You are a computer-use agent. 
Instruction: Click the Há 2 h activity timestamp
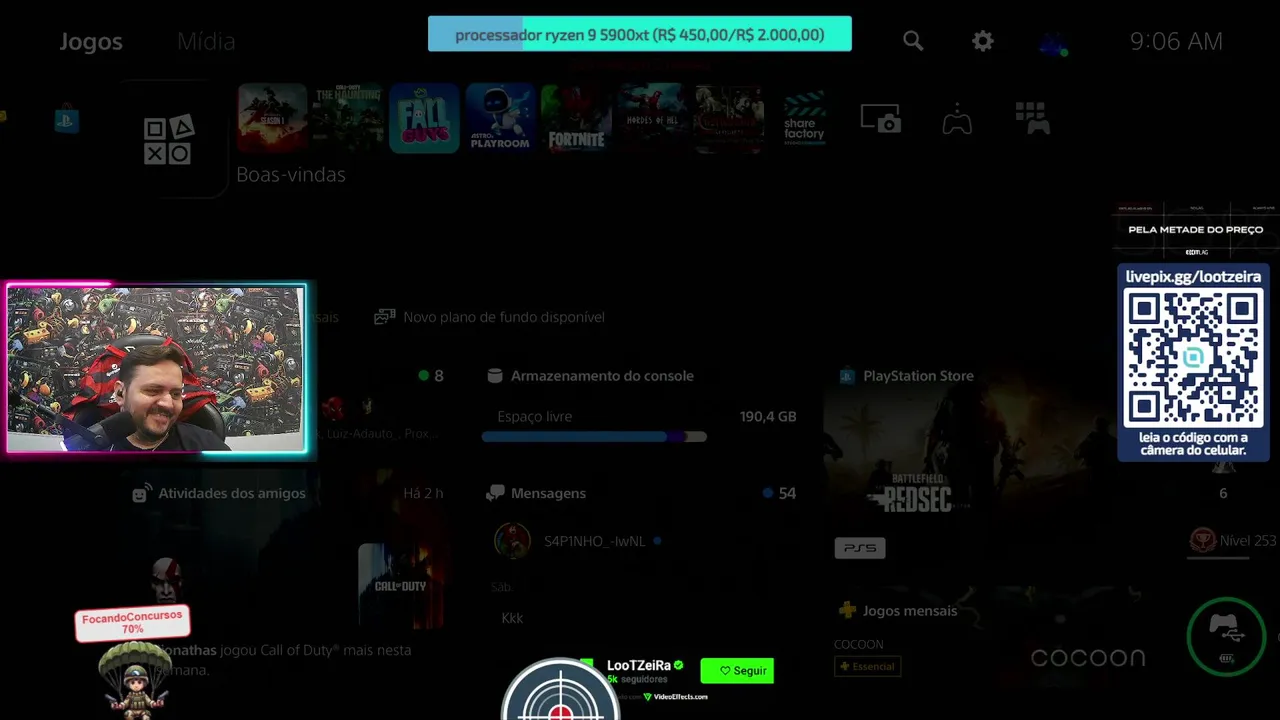423,493
